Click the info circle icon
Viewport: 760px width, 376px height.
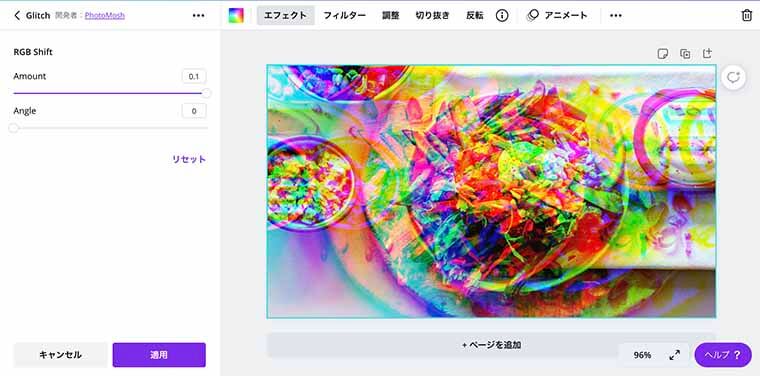(502, 16)
